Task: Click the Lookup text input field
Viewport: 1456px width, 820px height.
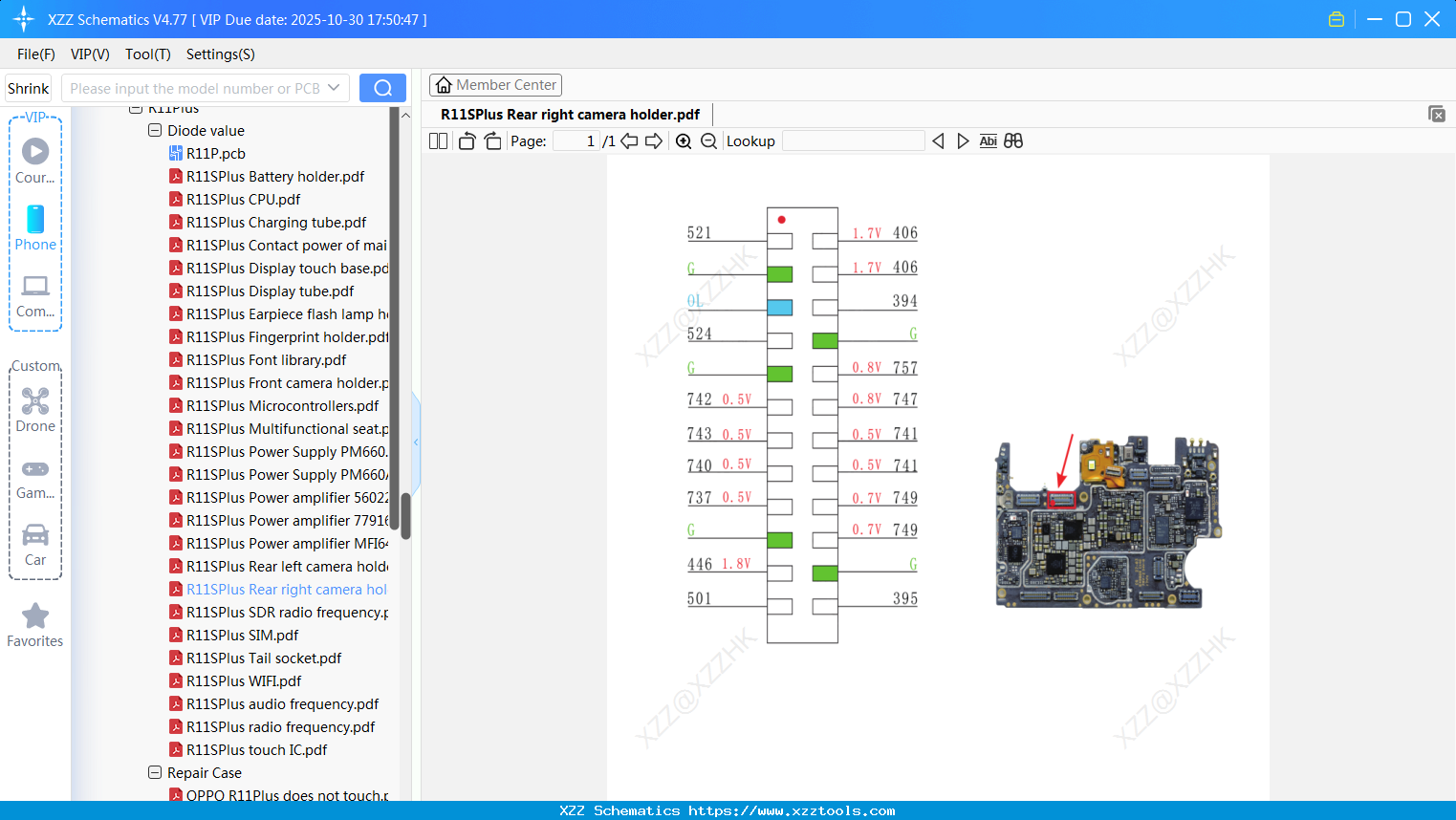Action: point(853,141)
